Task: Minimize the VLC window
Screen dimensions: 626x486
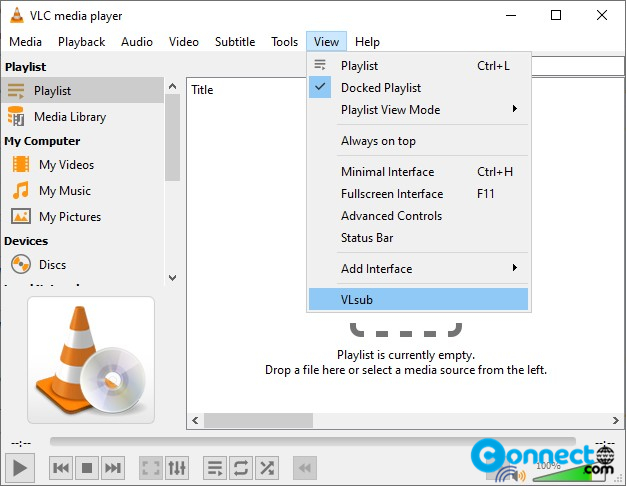Action: [511, 15]
